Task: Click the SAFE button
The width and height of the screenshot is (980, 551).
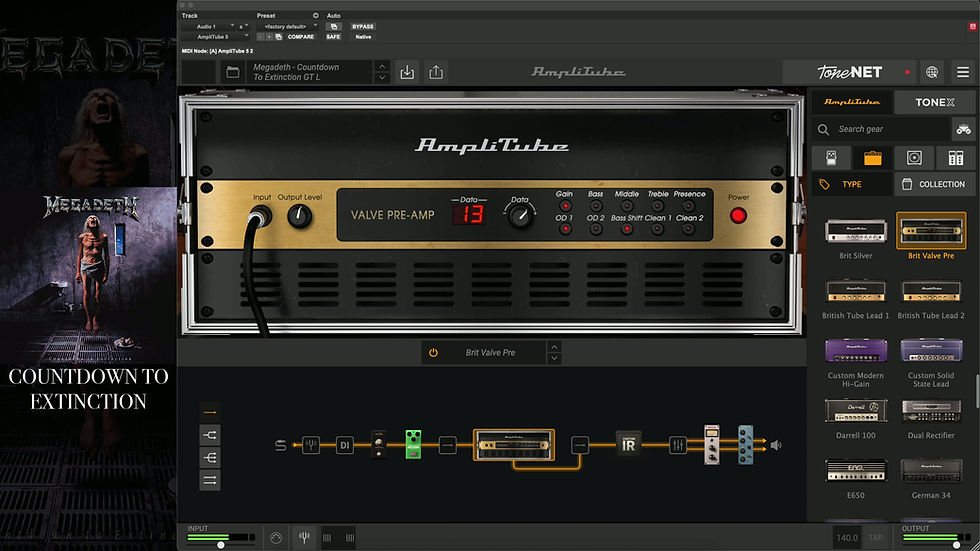Action: pos(333,37)
